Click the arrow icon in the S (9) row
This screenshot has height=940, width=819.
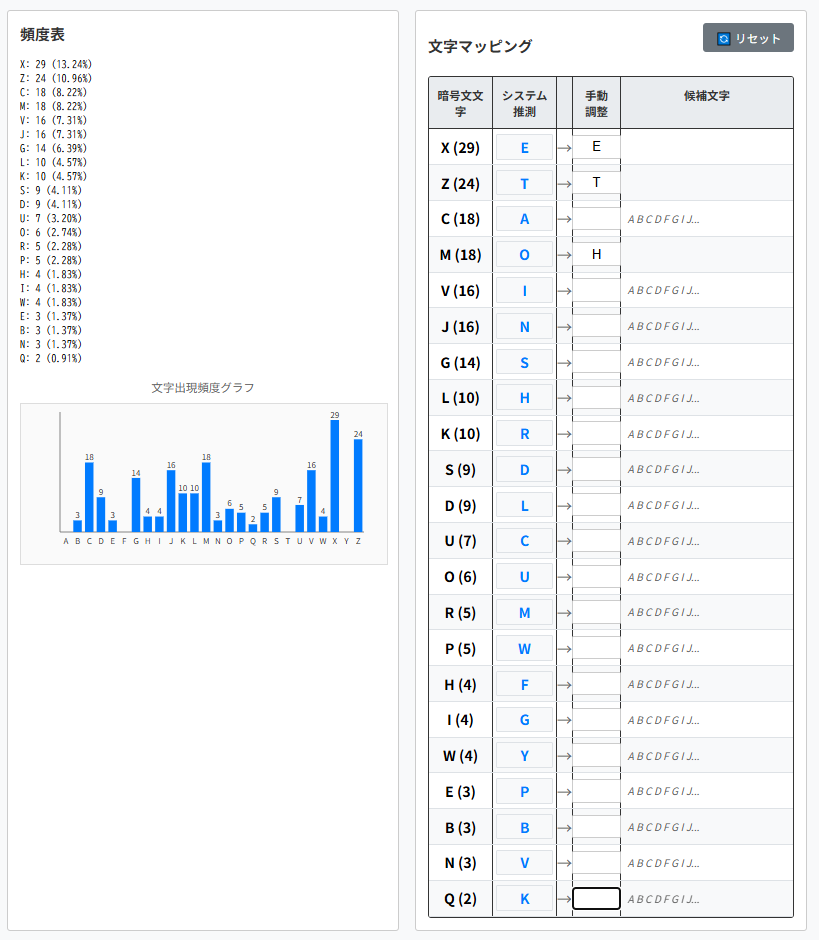pyautogui.click(x=564, y=470)
